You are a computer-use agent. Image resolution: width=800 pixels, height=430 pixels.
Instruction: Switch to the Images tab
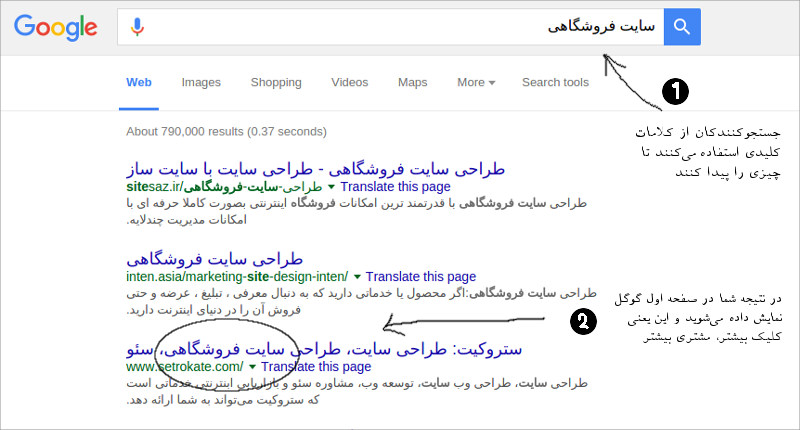(201, 82)
